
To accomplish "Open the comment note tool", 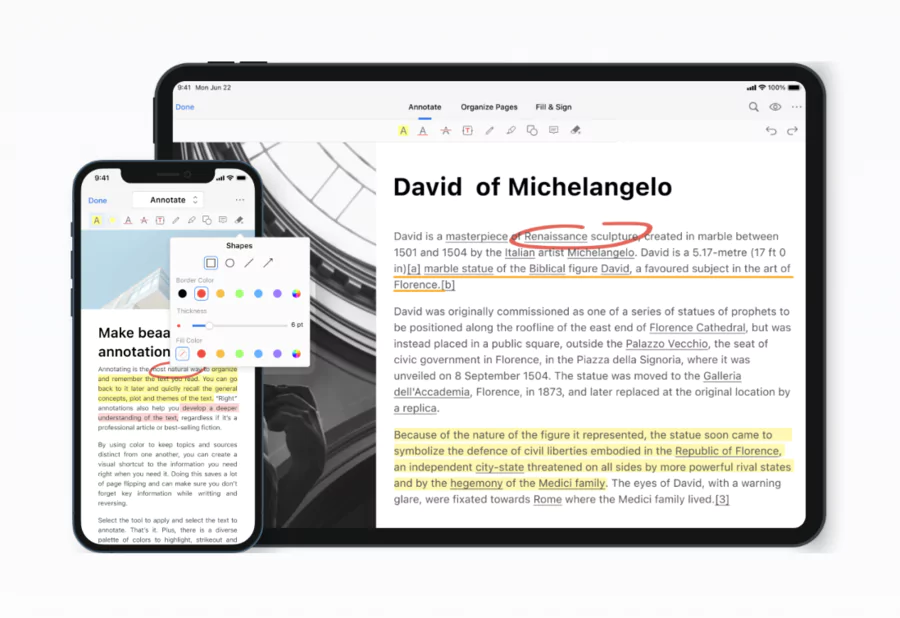I will [554, 130].
